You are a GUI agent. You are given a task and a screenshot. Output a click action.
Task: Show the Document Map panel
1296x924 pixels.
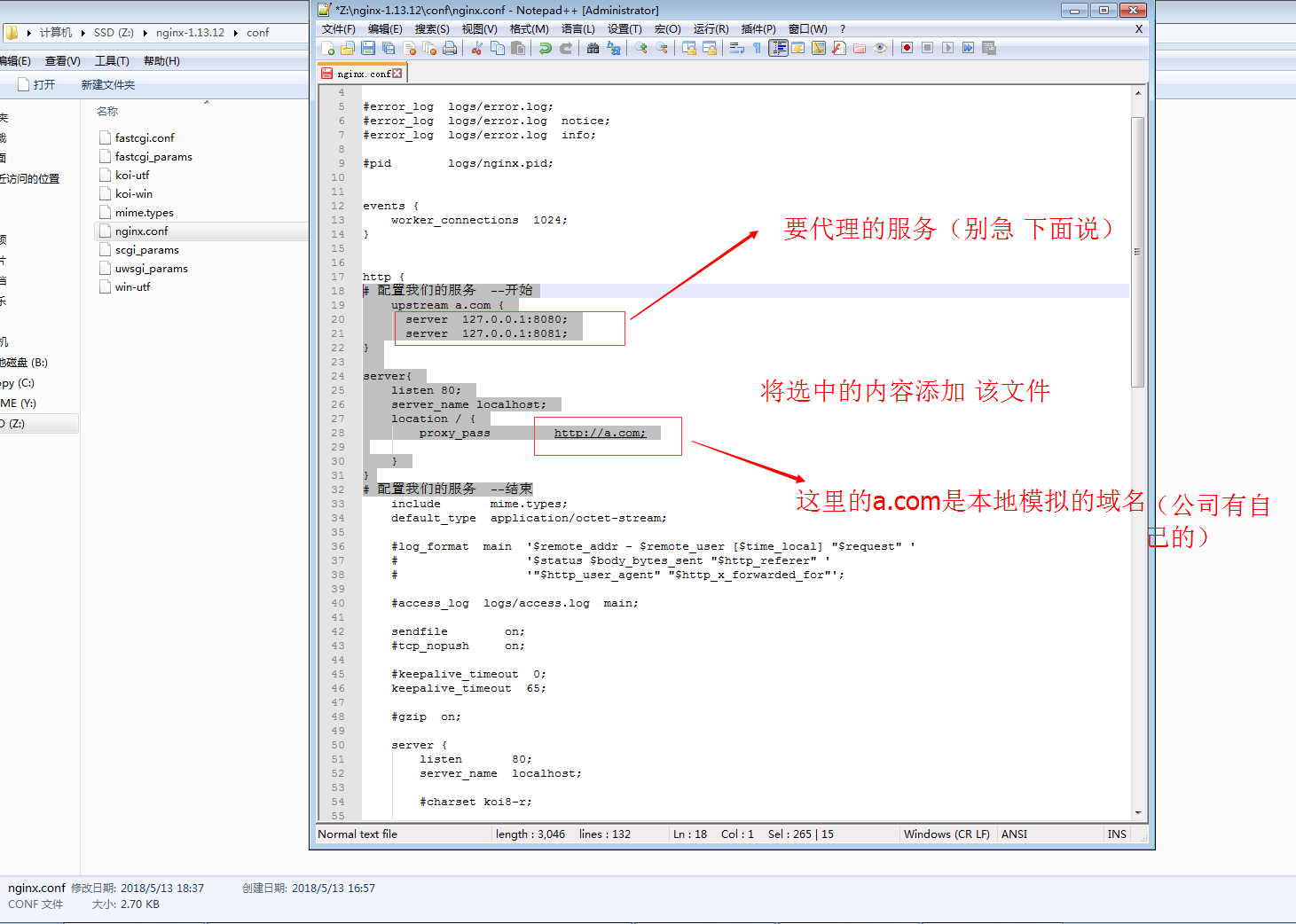819,48
